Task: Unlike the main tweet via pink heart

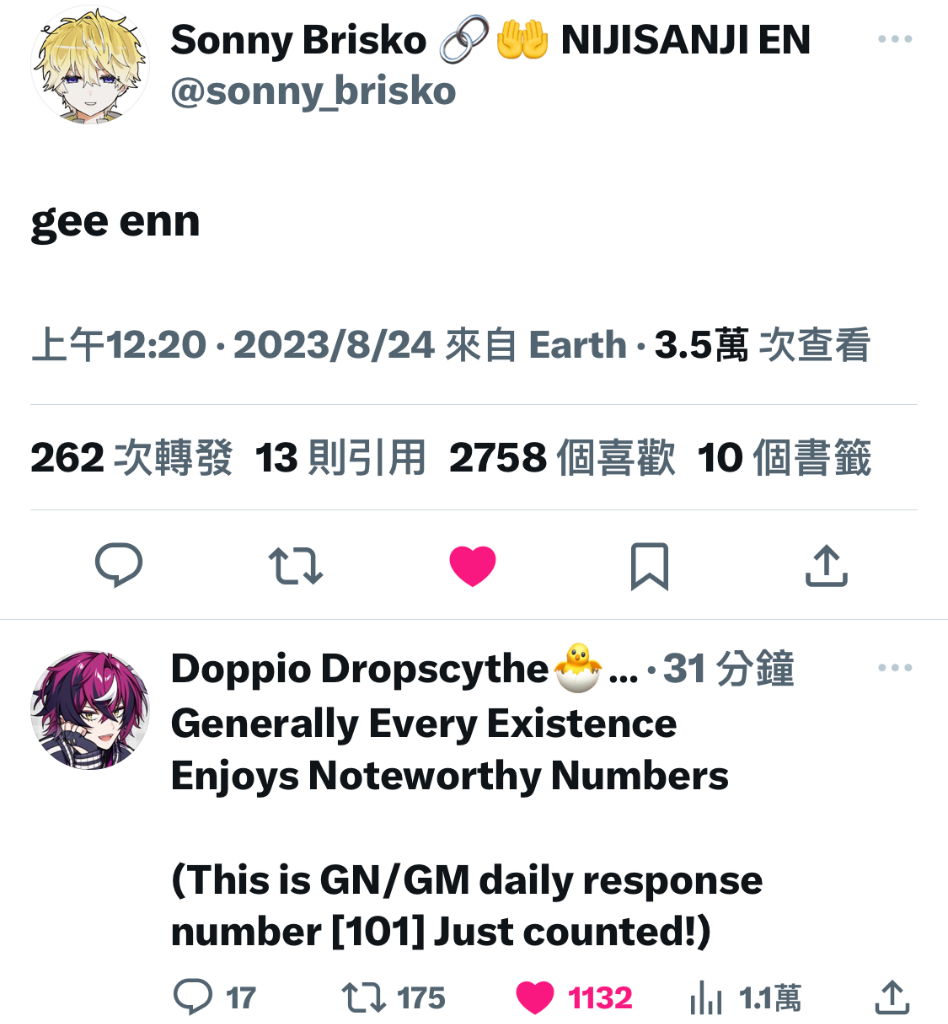Action: 473,566
